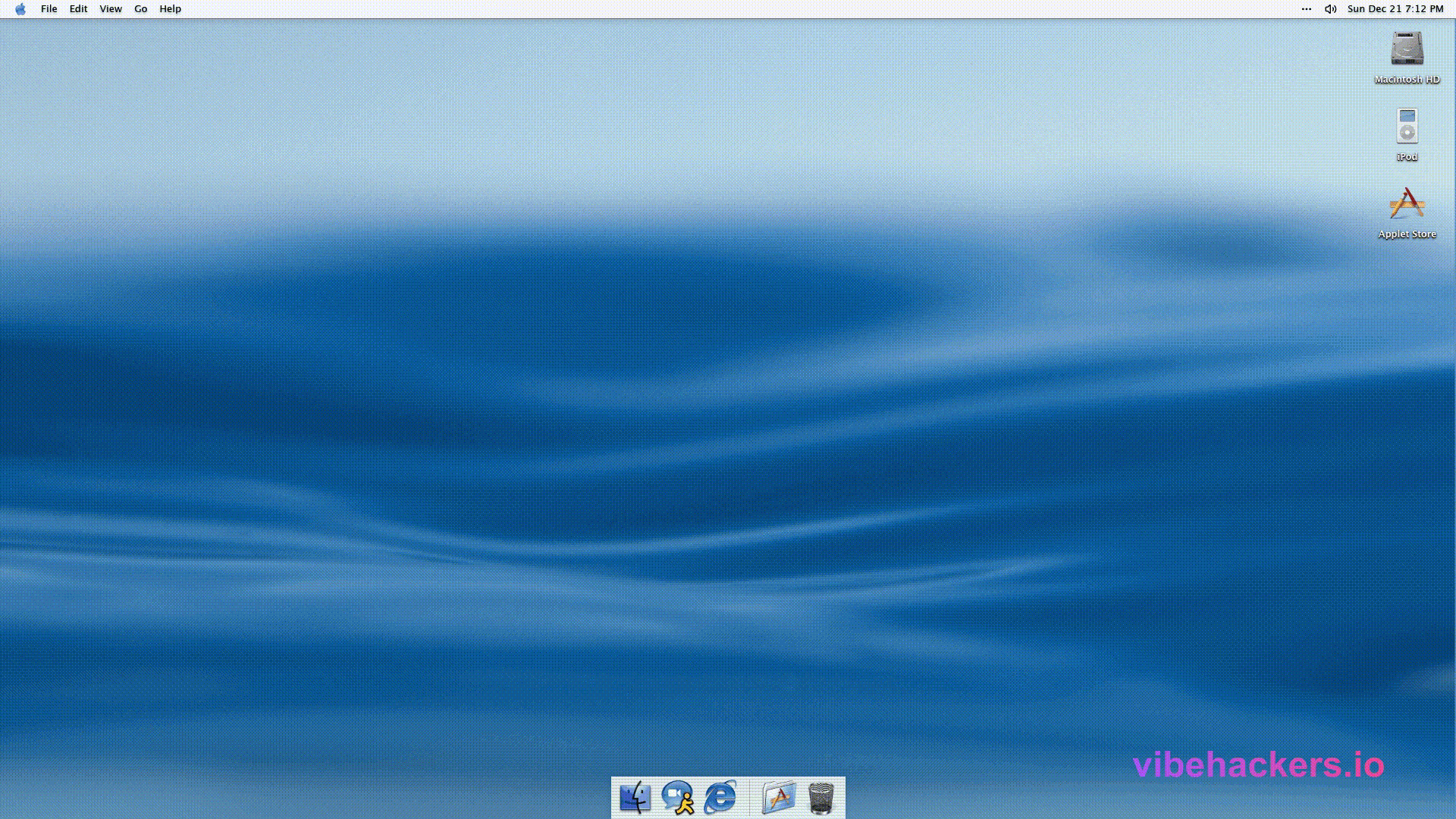Open the Apple logo menu

[x=20, y=9]
